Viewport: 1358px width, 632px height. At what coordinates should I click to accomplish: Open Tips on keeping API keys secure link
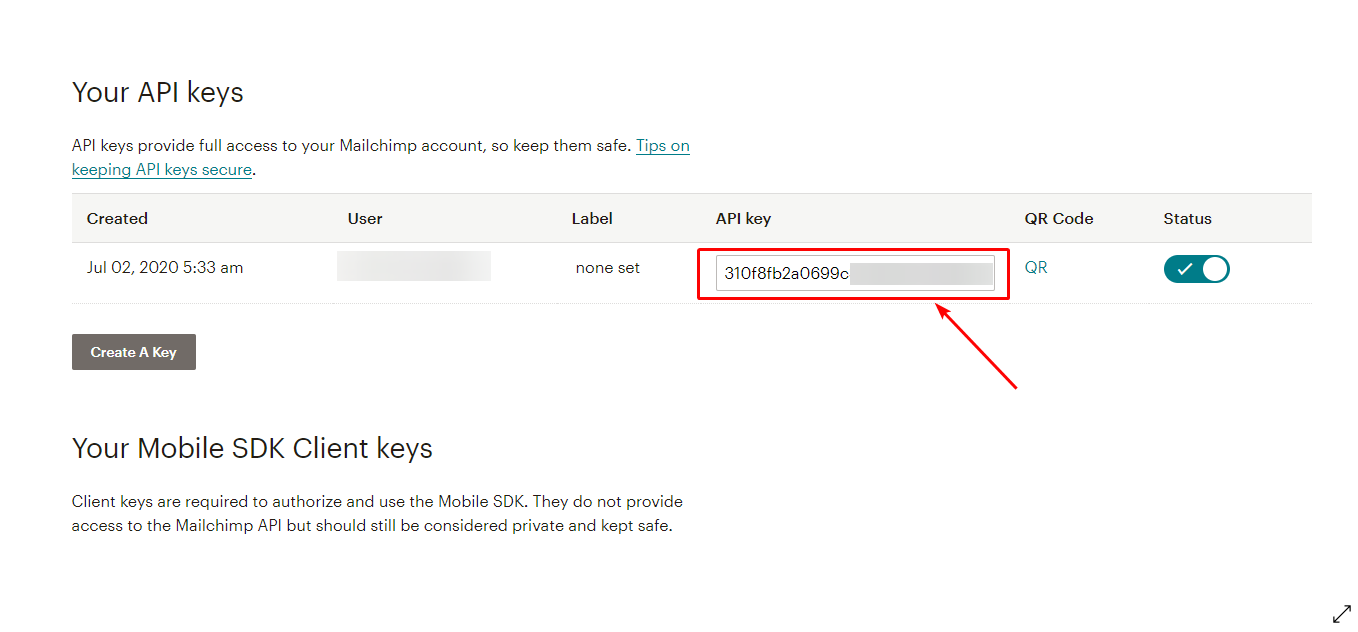[662, 146]
